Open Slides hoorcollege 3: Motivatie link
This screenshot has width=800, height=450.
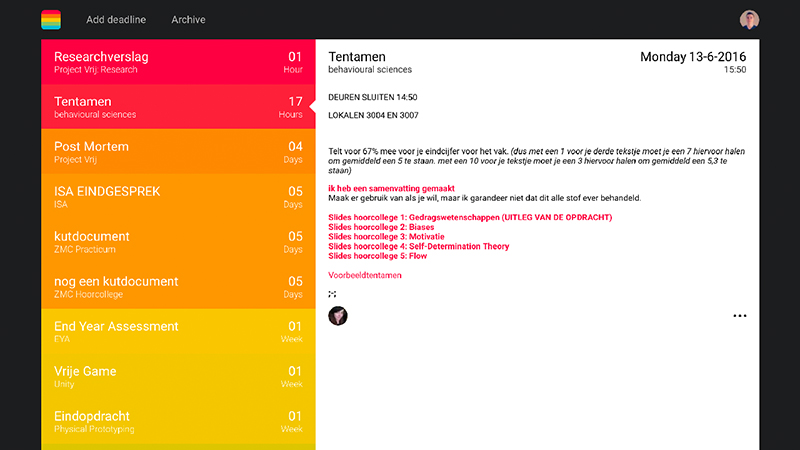[x=386, y=237]
